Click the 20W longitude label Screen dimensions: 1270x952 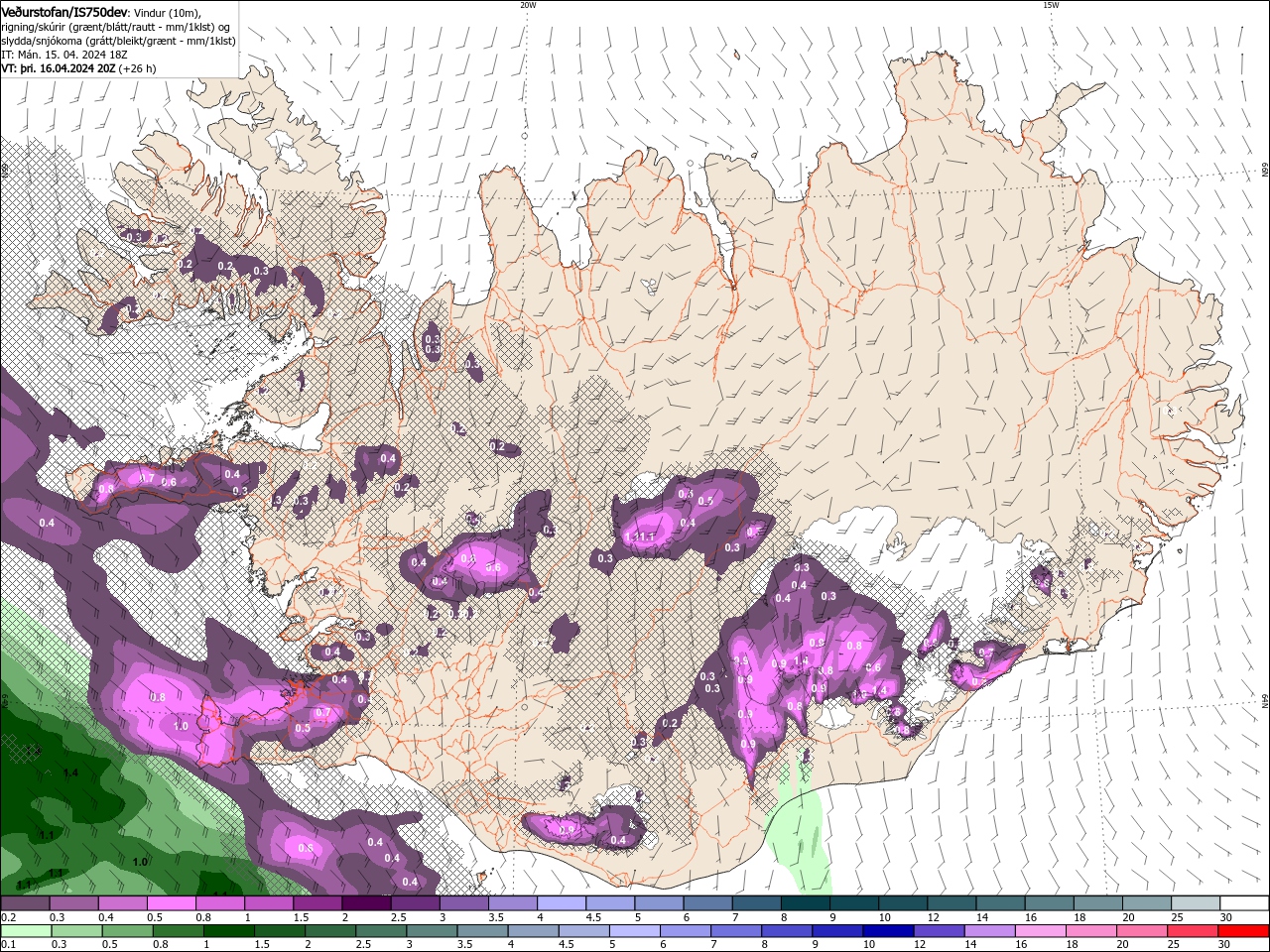tap(528, 5)
